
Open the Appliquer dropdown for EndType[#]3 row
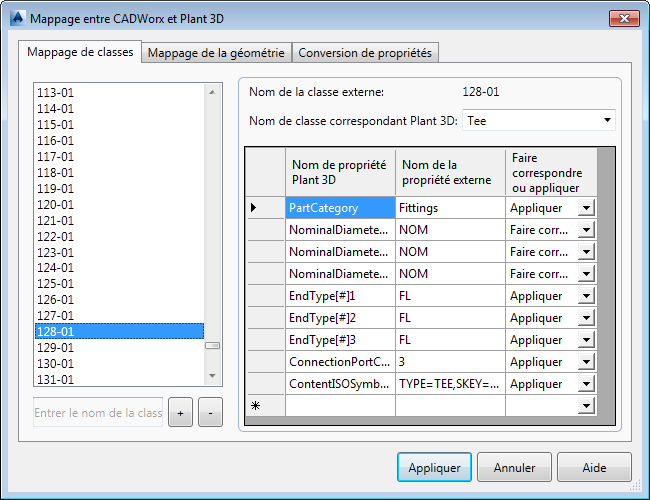(x=586, y=340)
